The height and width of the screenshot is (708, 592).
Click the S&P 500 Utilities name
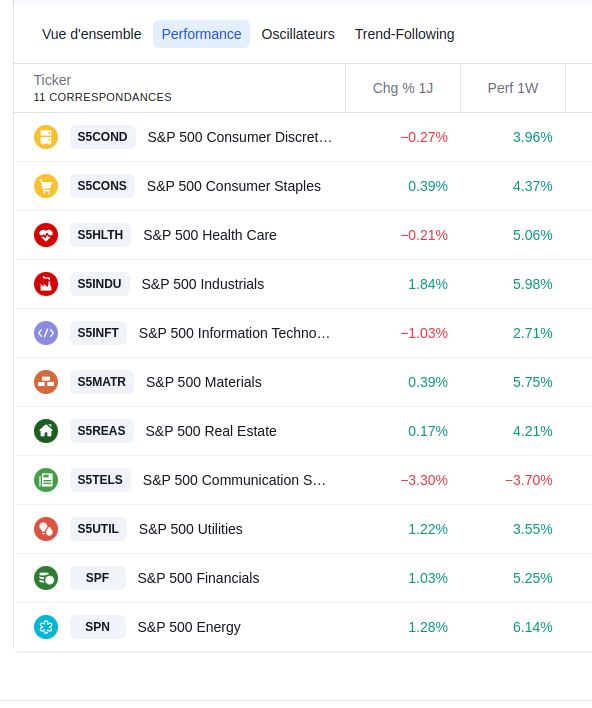191,529
